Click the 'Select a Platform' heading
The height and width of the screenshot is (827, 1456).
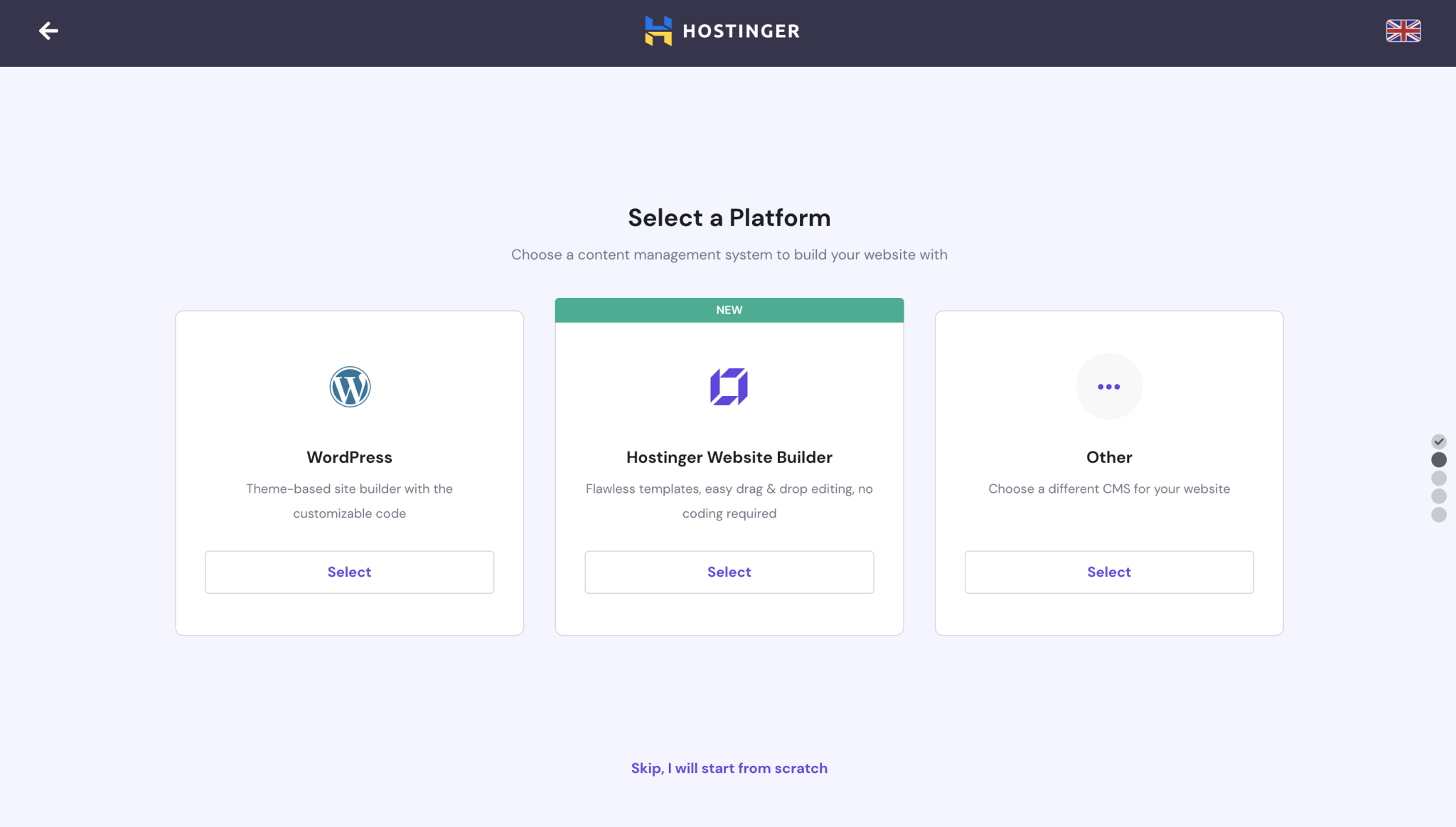tap(729, 218)
